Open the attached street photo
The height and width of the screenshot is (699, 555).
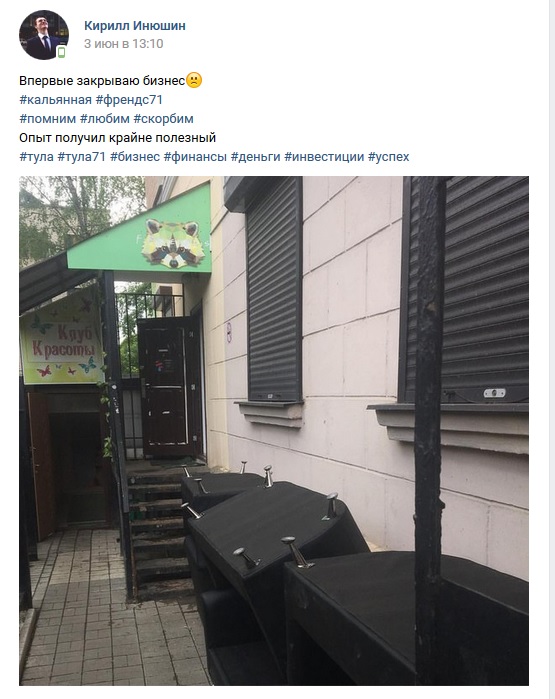click(274, 431)
